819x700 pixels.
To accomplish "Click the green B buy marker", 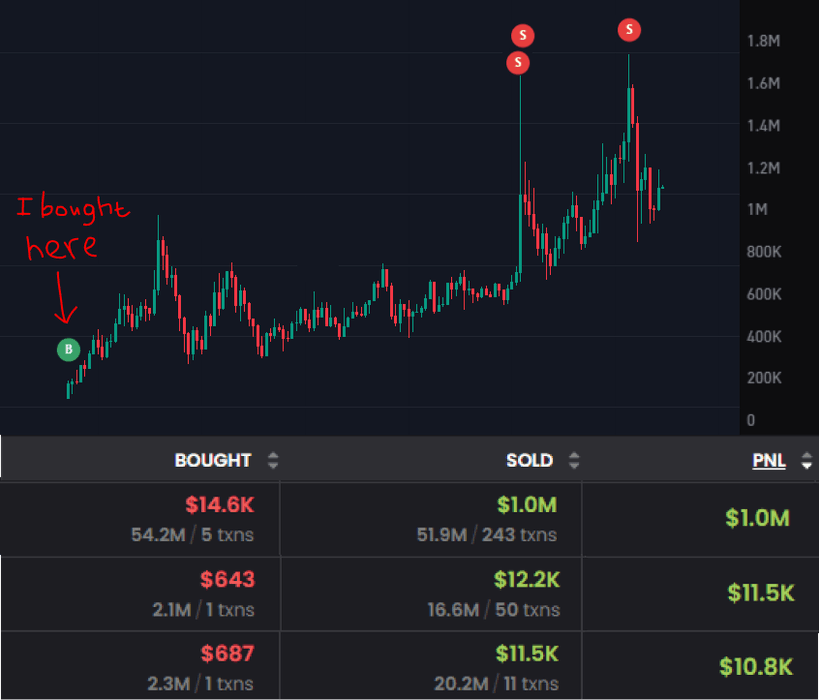I will pyautogui.click(x=68, y=349).
